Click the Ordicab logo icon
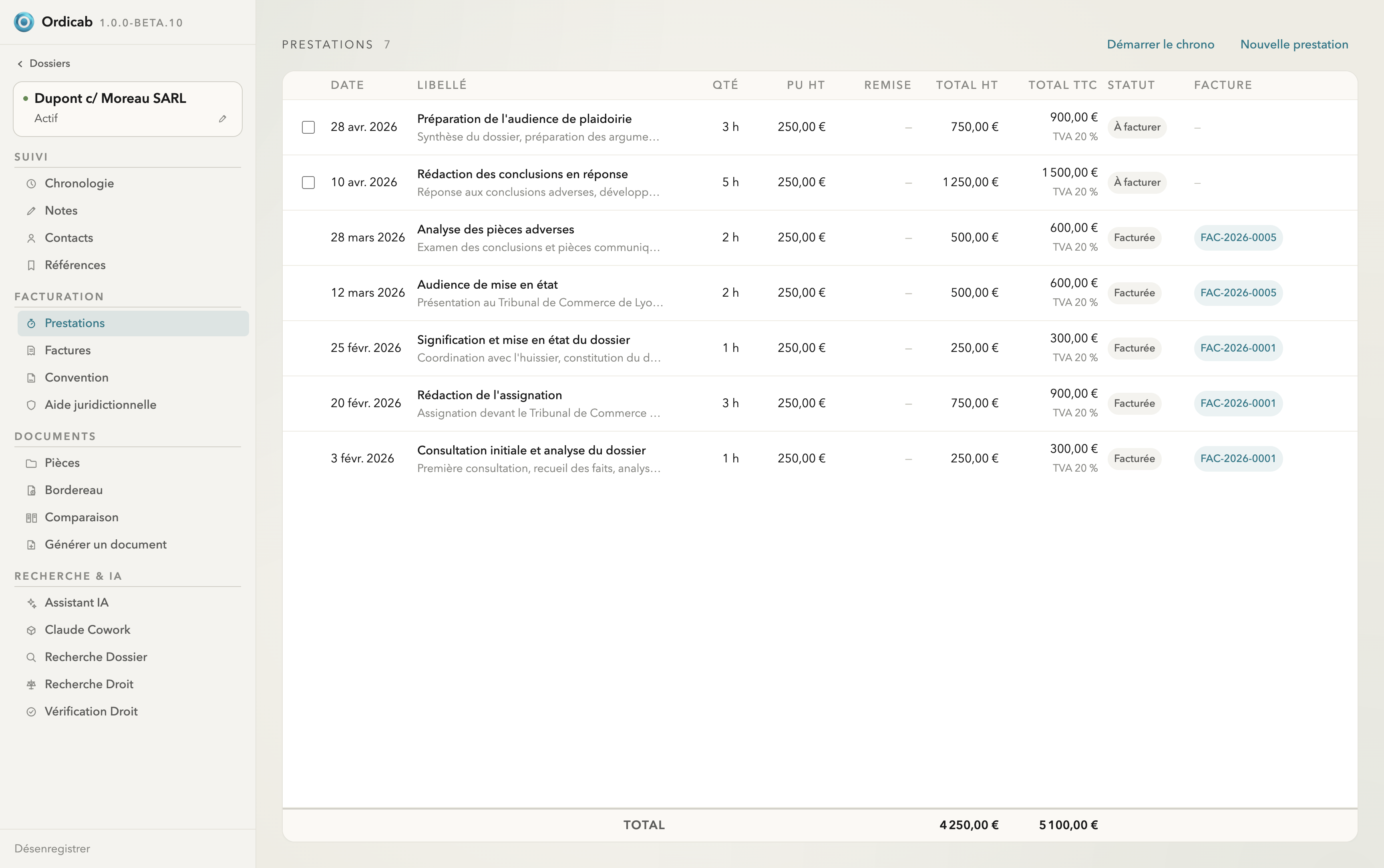The width and height of the screenshot is (1384, 868). click(x=24, y=22)
